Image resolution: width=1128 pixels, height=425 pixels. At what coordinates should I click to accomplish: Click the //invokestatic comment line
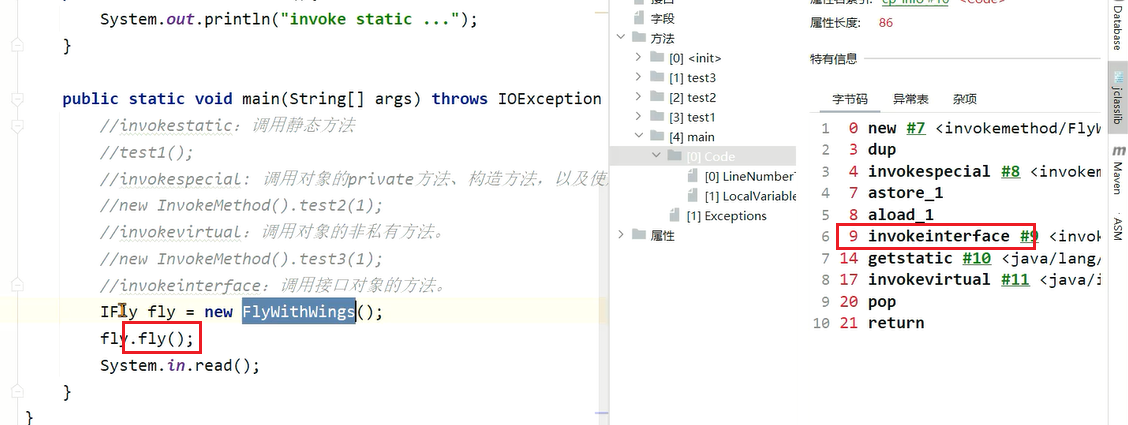pos(227,126)
